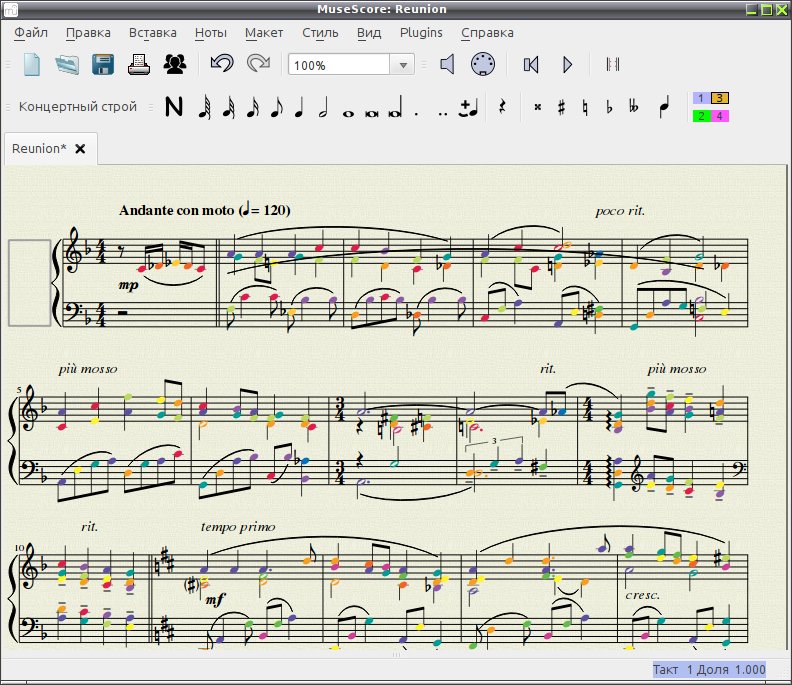Close the Reunion* tab with the X
Screen dimensions: 792x685
[80, 149]
